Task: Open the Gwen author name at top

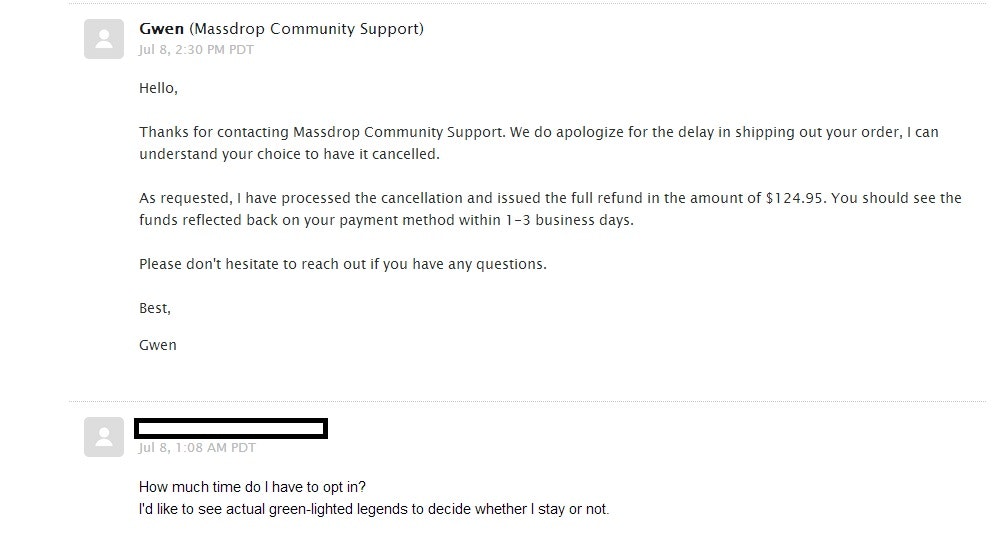Action: click(161, 29)
